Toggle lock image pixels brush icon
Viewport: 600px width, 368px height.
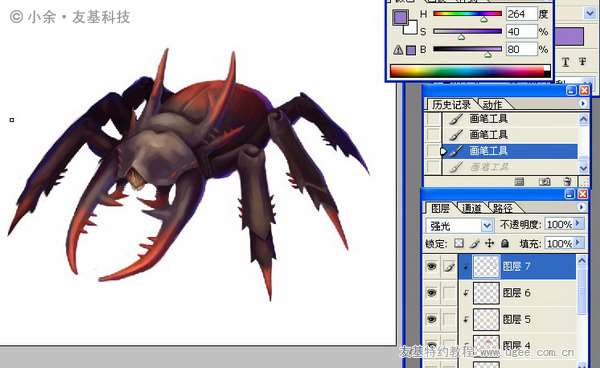pyautogui.click(x=474, y=243)
